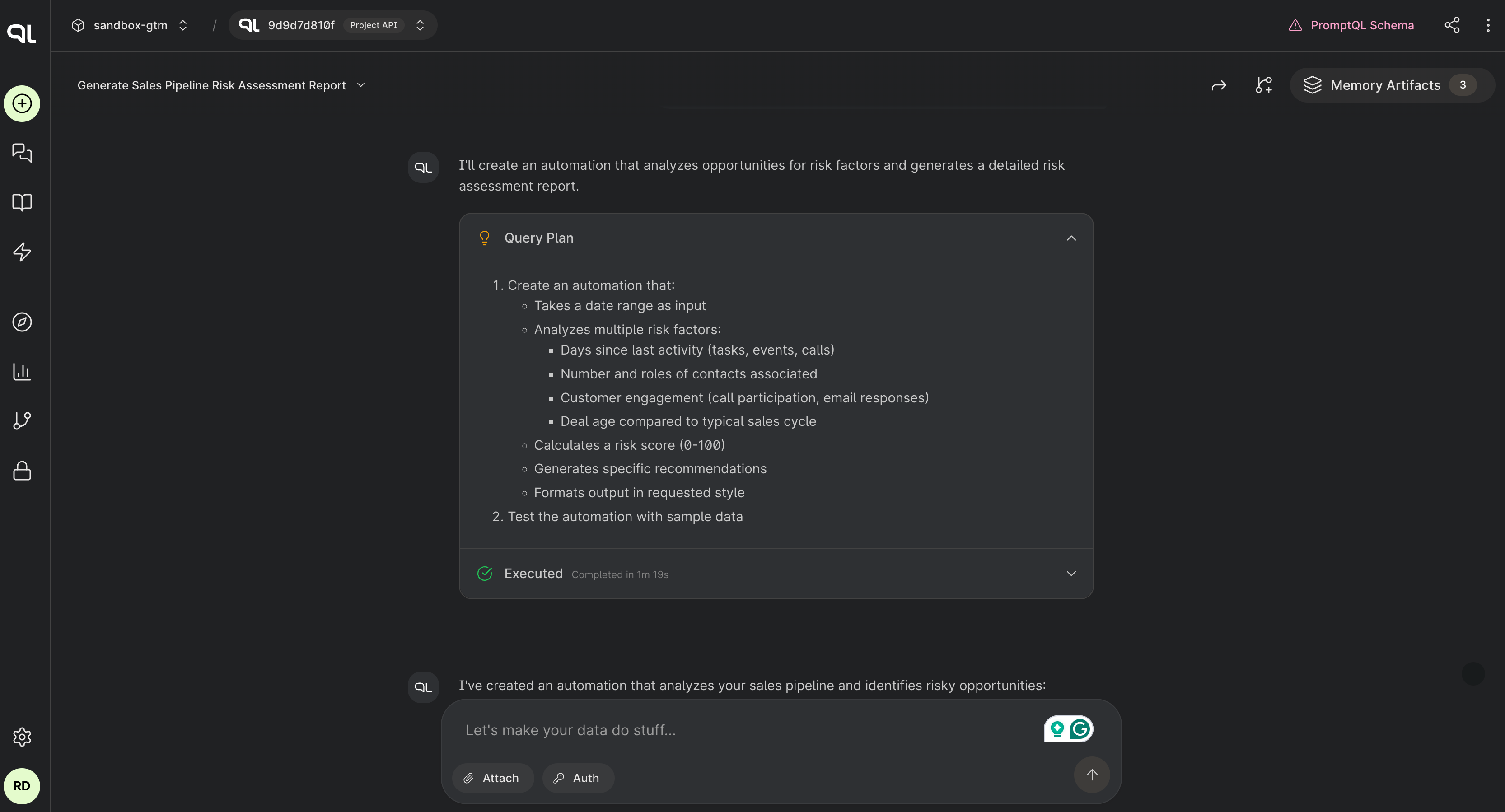Image resolution: width=1505 pixels, height=812 pixels.
Task: Click 'Formats output in requested style' line
Action: pos(639,492)
